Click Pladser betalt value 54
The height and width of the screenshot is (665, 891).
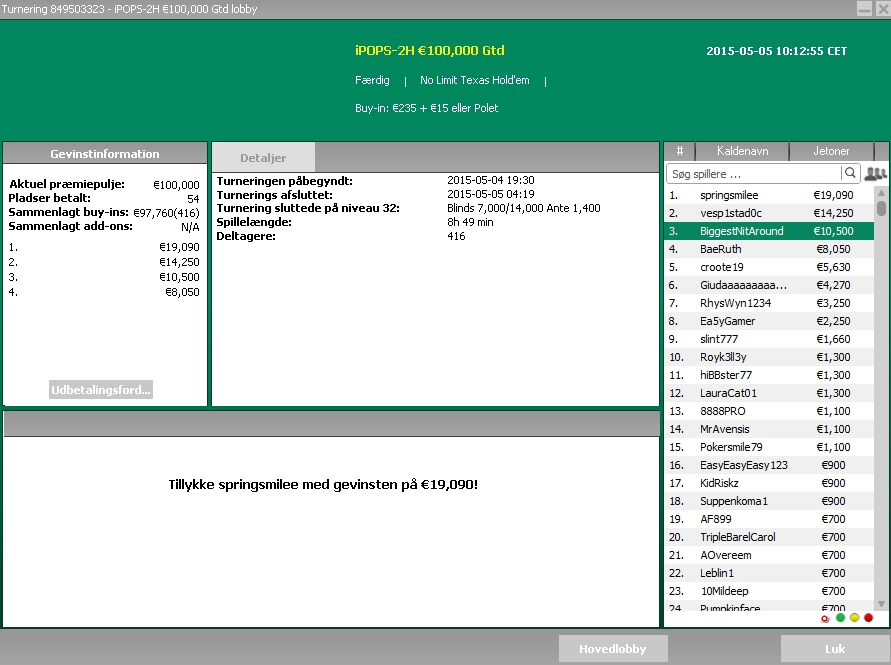(x=193, y=199)
